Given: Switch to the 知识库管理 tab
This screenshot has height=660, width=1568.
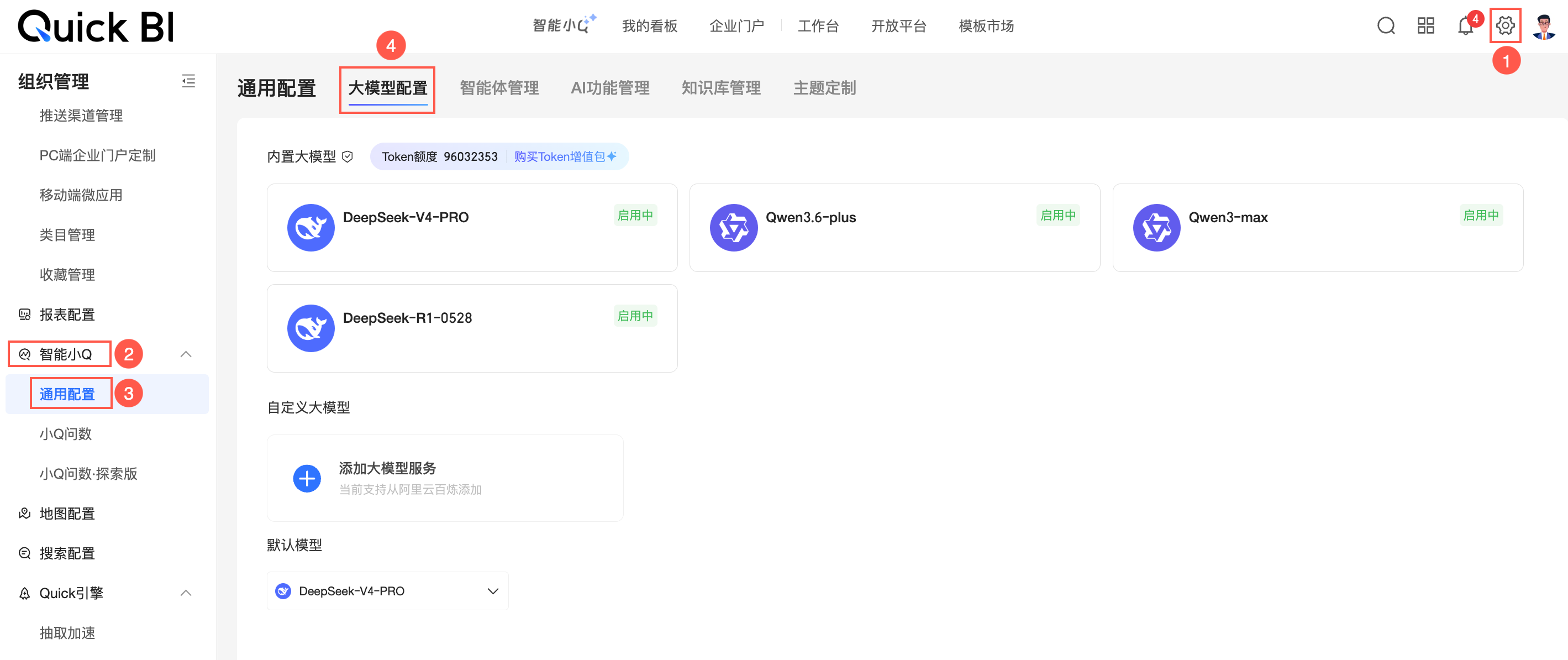Looking at the screenshot, I should click(722, 88).
